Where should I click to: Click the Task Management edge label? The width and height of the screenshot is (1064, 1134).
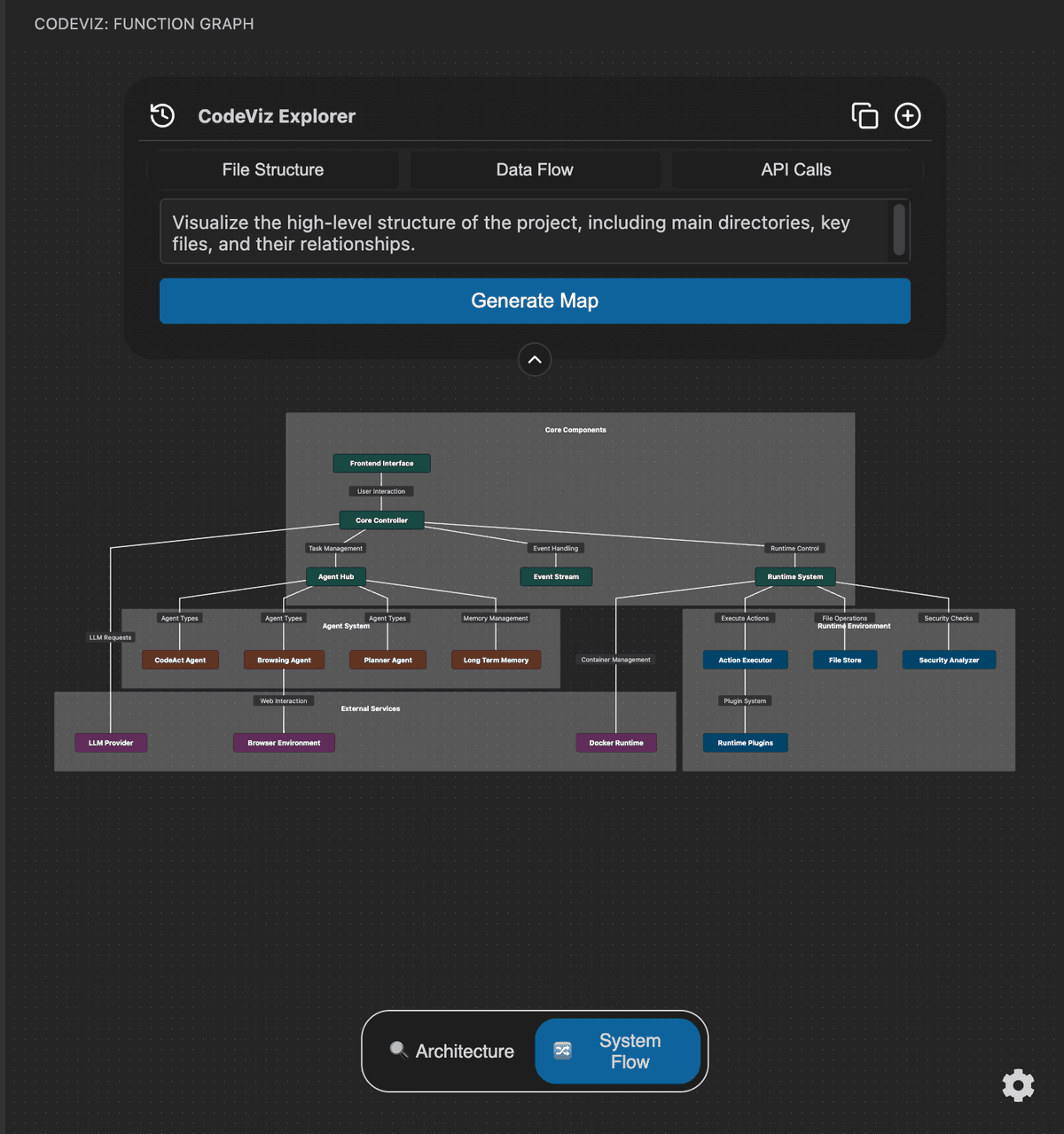[x=335, y=548]
